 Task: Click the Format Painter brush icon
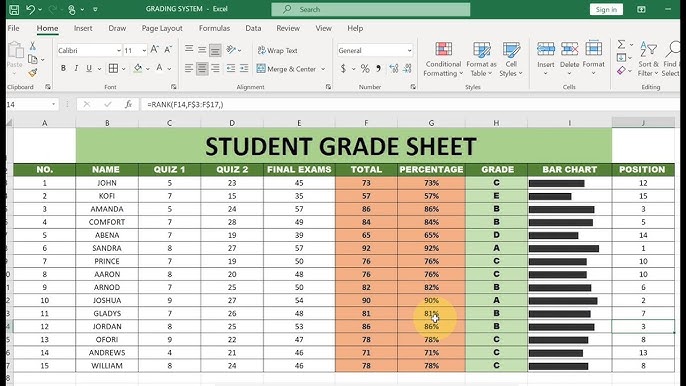[32, 73]
